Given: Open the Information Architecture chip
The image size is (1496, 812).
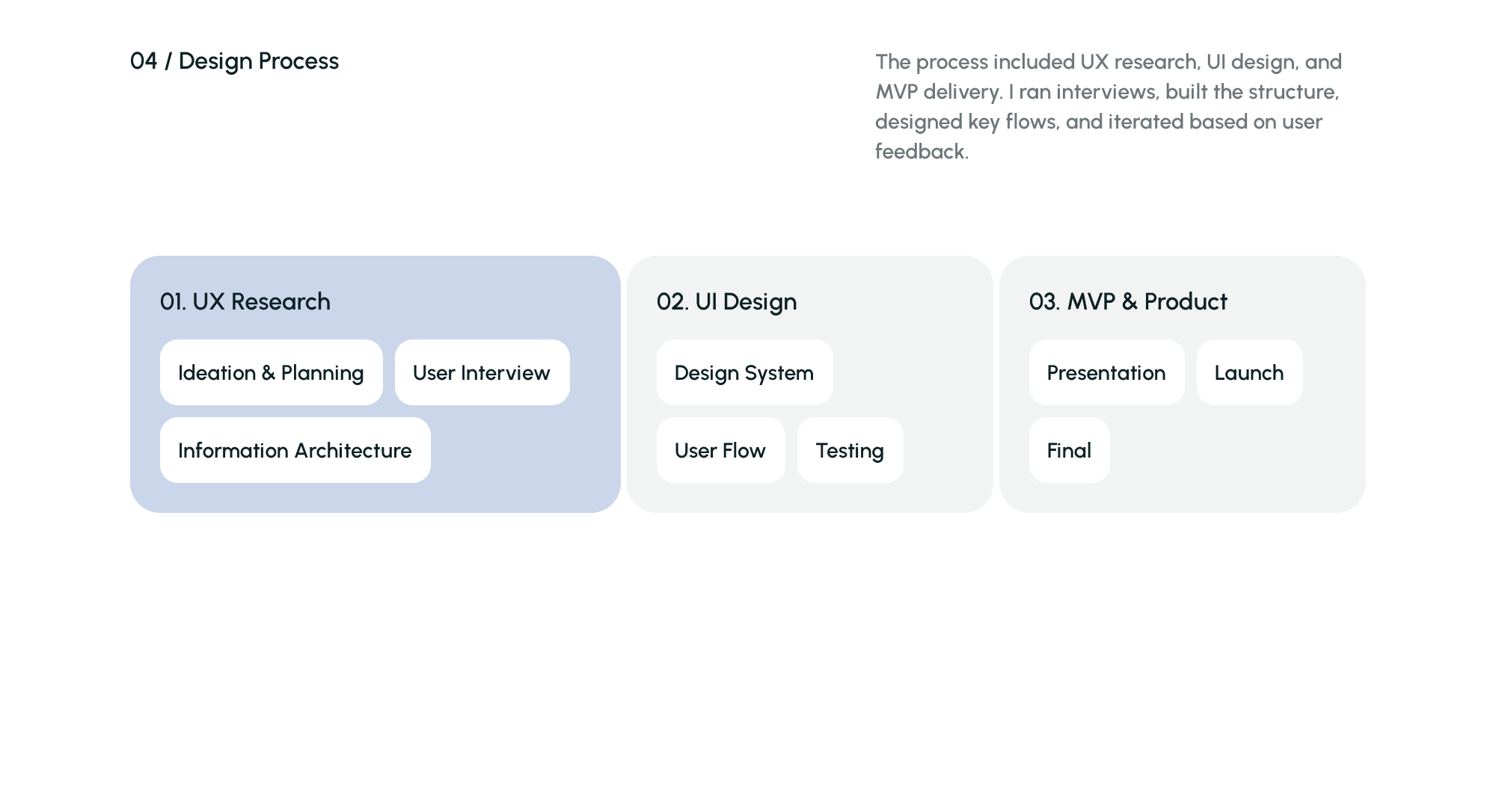Looking at the screenshot, I should [295, 450].
